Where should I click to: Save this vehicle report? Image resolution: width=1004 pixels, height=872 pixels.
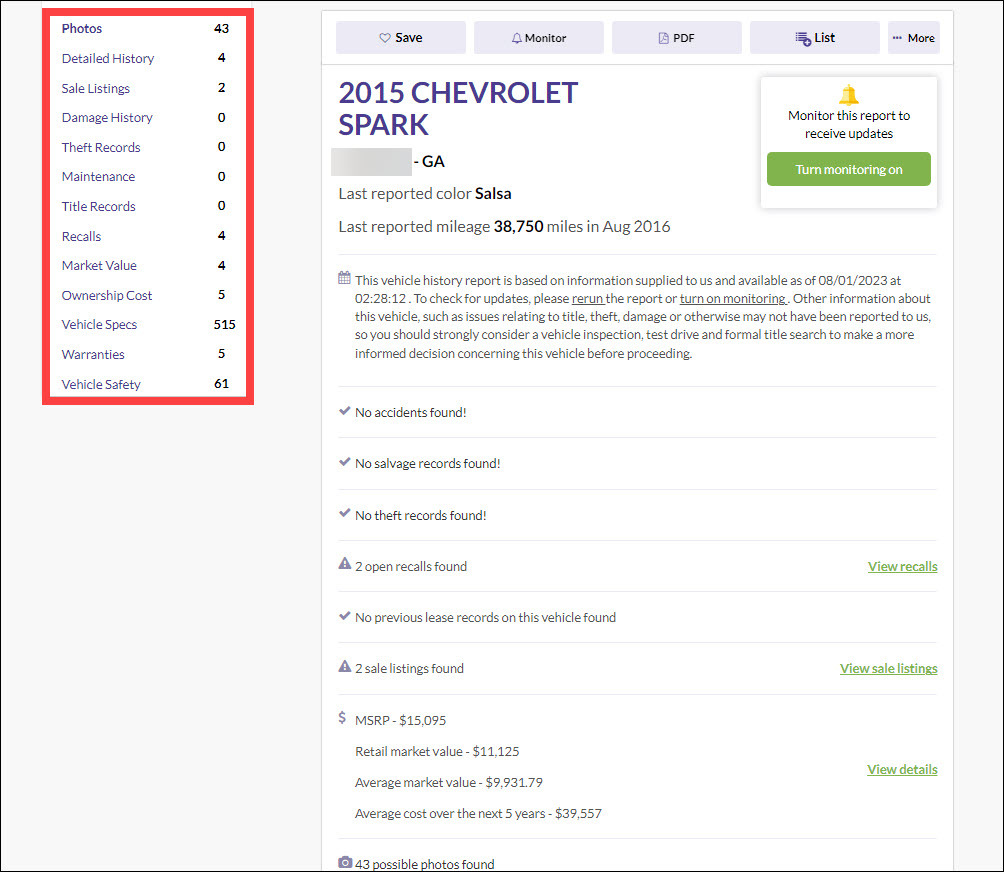click(401, 38)
